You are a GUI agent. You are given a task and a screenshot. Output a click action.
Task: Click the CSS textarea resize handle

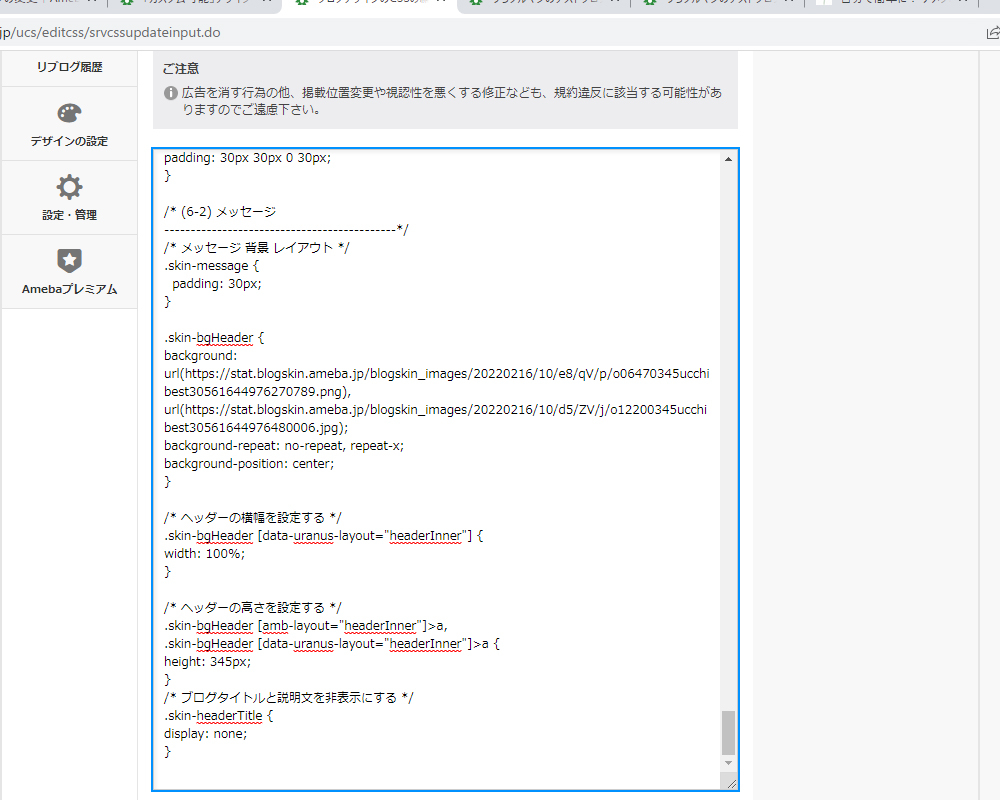[x=729, y=782]
